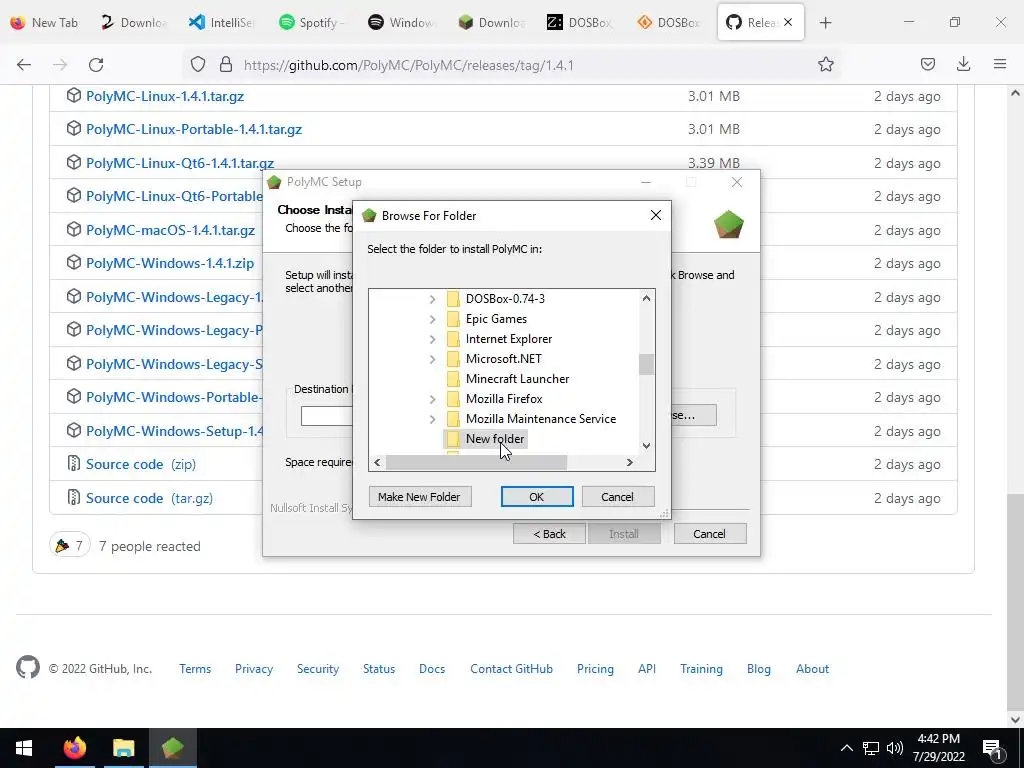
Task: Select the Epic Games folder
Action: (496, 319)
